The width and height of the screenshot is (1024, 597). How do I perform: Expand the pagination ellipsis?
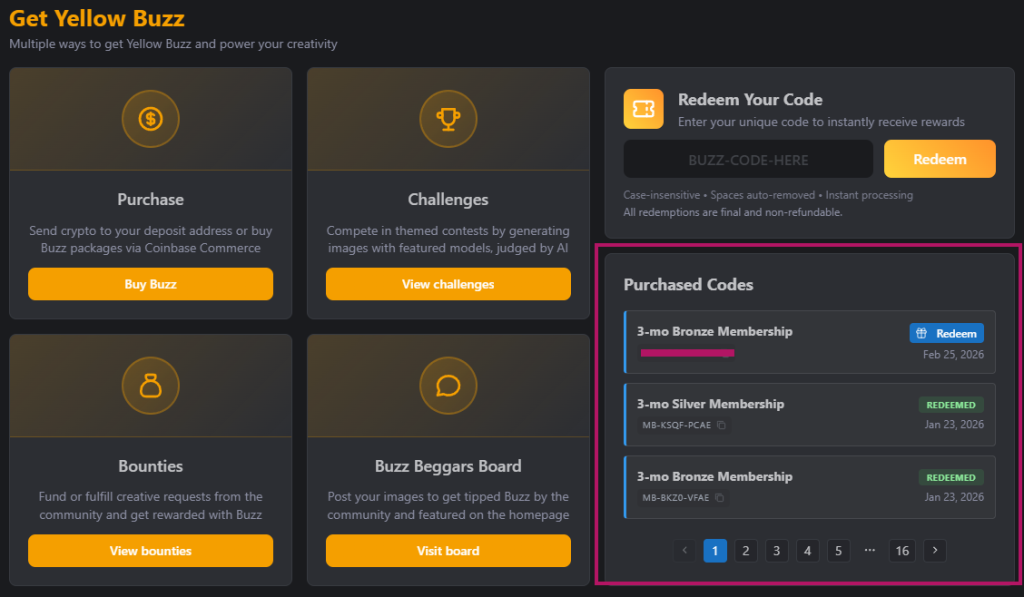click(870, 550)
